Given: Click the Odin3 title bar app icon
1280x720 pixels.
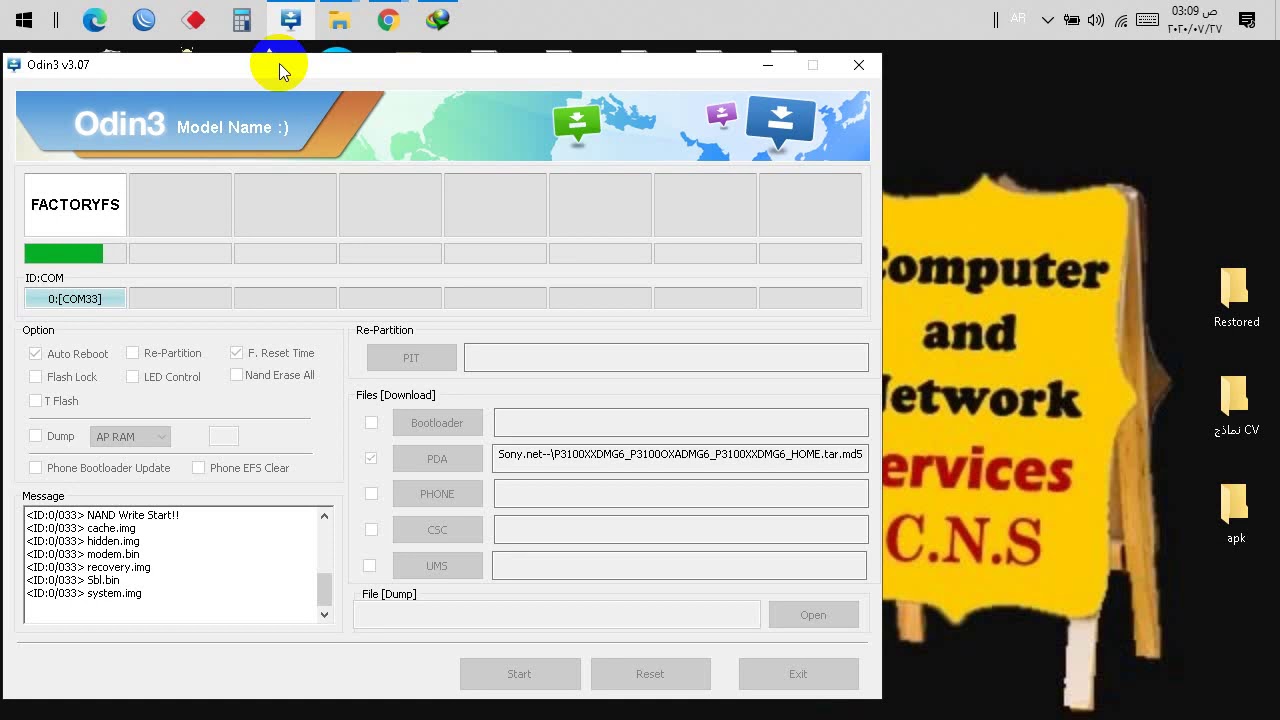Looking at the screenshot, I should tap(14, 65).
